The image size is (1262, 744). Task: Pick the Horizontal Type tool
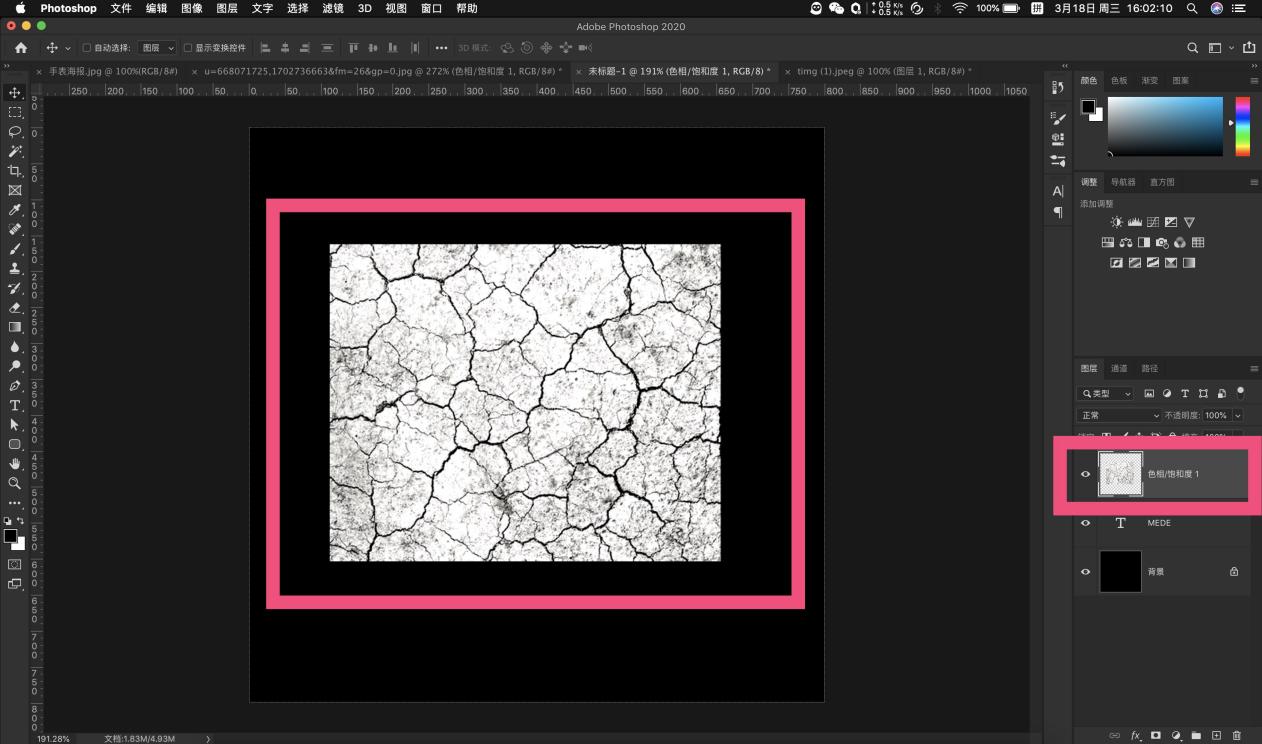pos(15,405)
